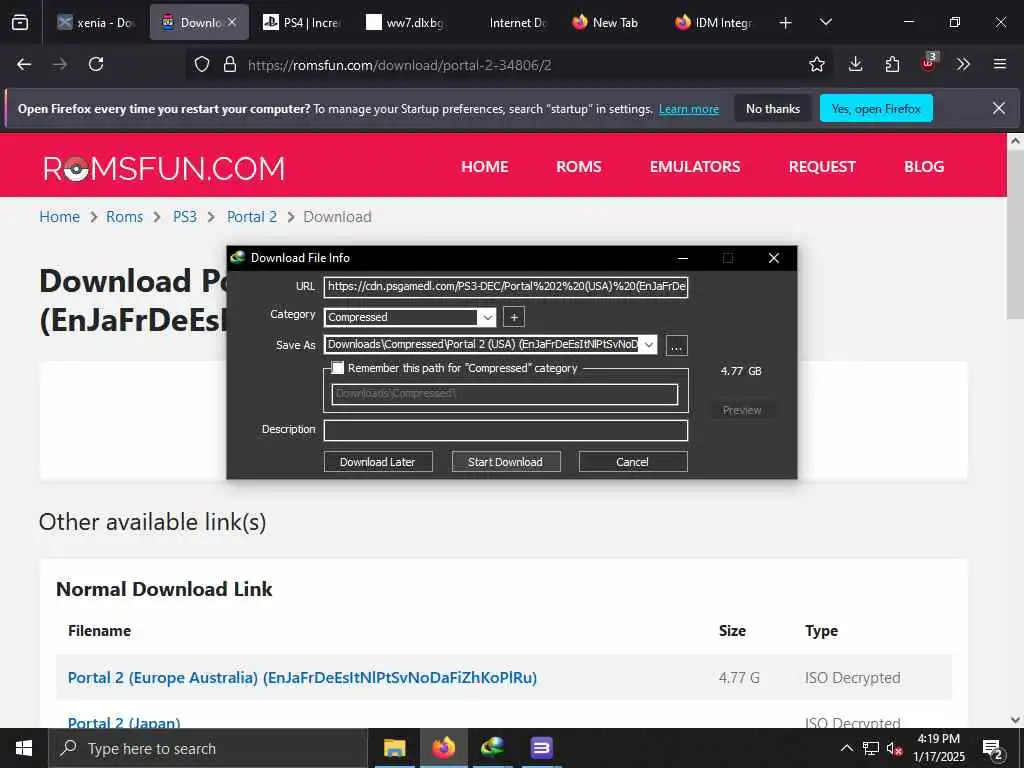Browse save location with the ellipsis button
The image size is (1024, 768).
[x=677, y=345]
